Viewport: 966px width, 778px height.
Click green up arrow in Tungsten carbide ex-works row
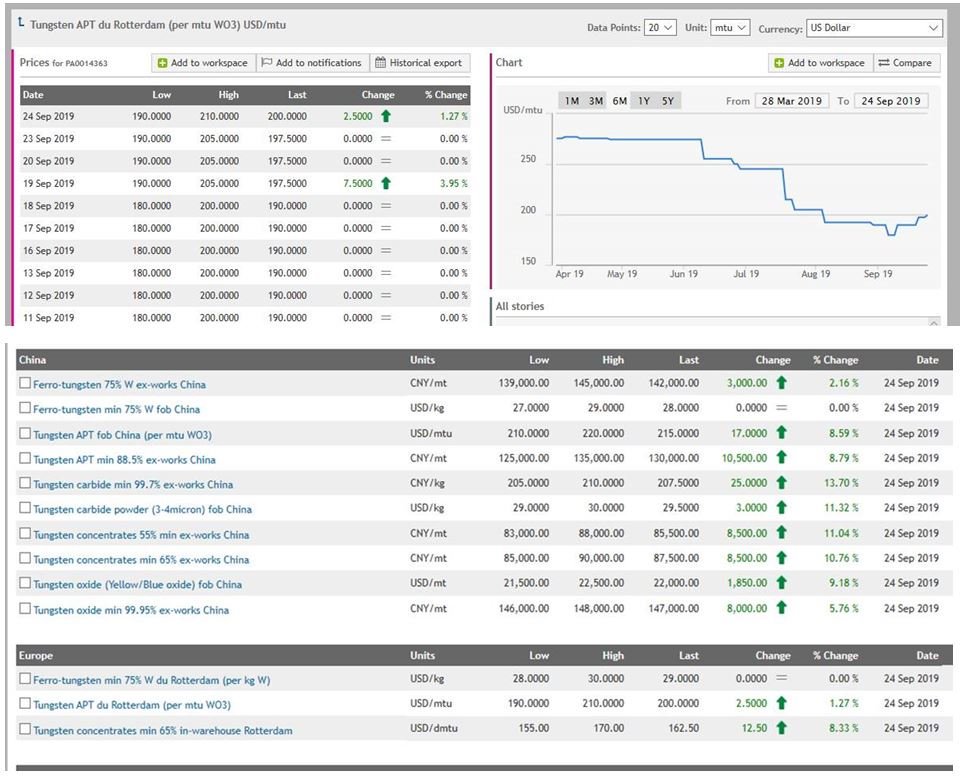pos(782,482)
